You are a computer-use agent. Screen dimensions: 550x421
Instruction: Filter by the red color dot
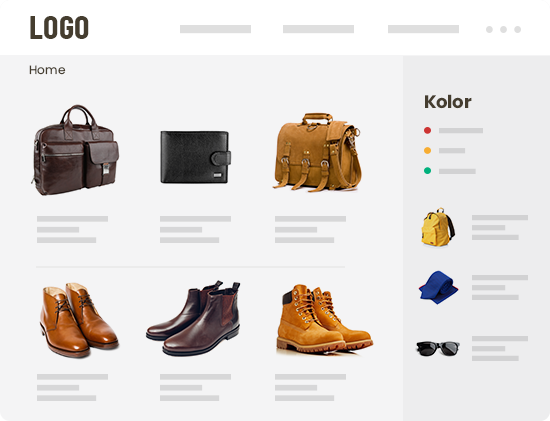click(x=427, y=131)
